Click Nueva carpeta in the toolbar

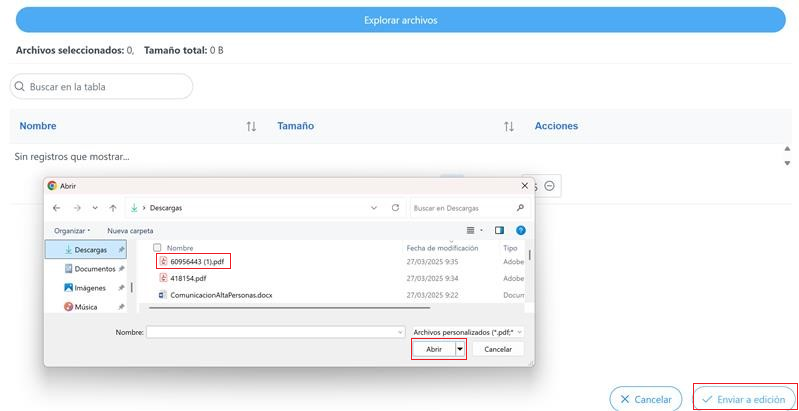pyautogui.click(x=130, y=231)
